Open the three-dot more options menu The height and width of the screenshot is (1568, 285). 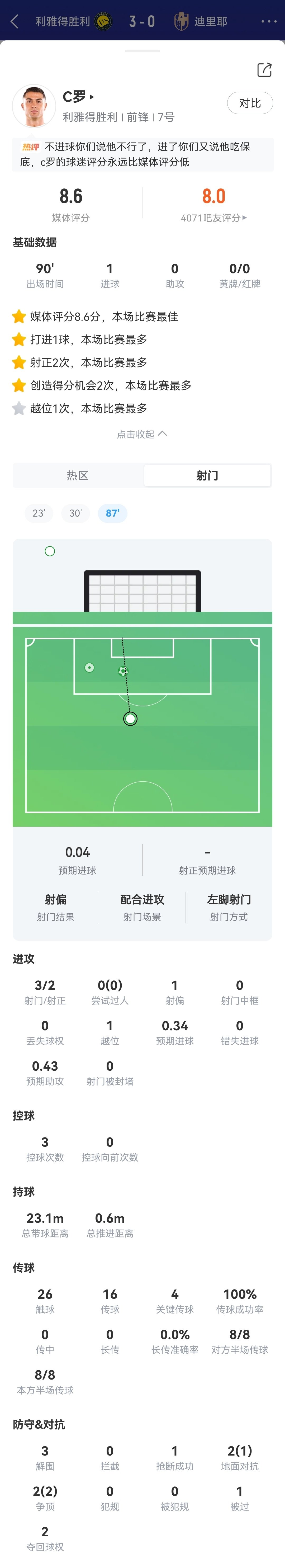[269, 22]
